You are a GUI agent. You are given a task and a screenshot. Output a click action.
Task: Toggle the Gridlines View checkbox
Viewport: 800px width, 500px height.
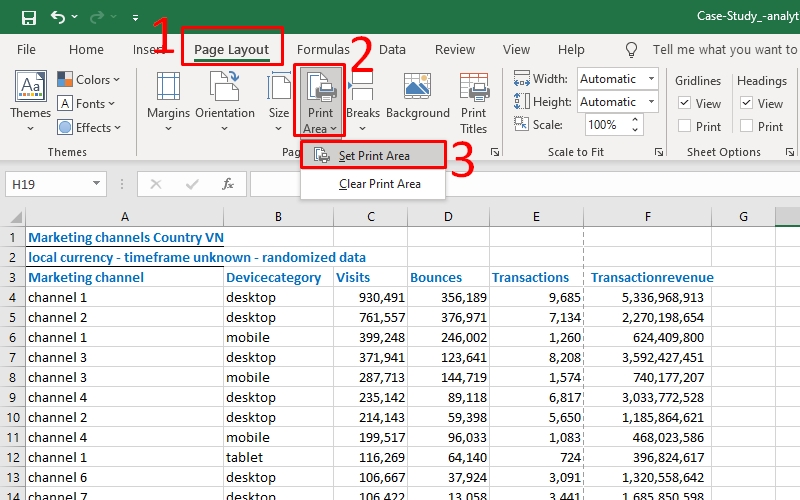[x=685, y=103]
